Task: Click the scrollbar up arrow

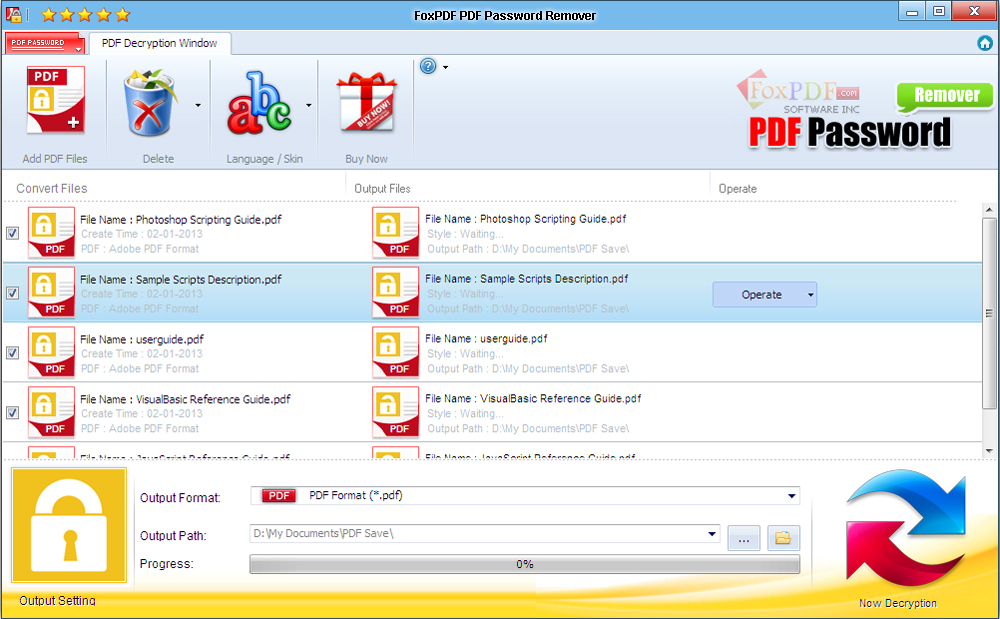Action: click(989, 210)
